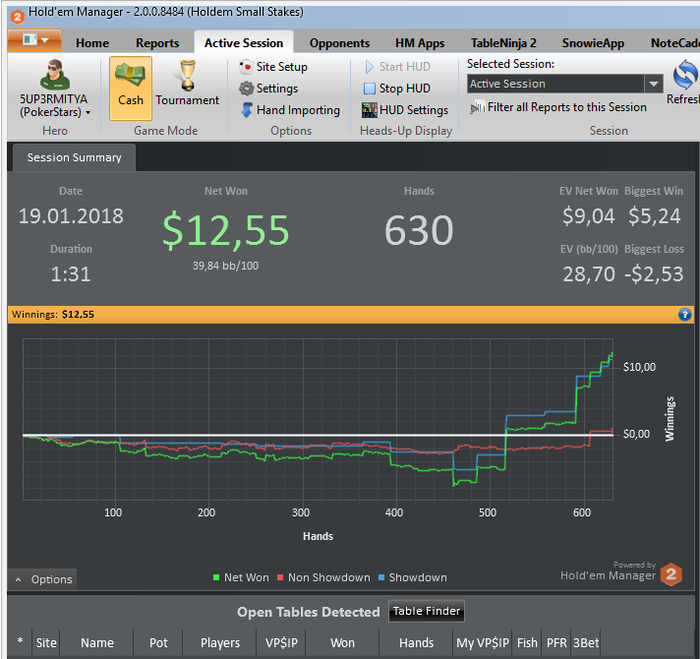Go to the Opponents tab

339,43
